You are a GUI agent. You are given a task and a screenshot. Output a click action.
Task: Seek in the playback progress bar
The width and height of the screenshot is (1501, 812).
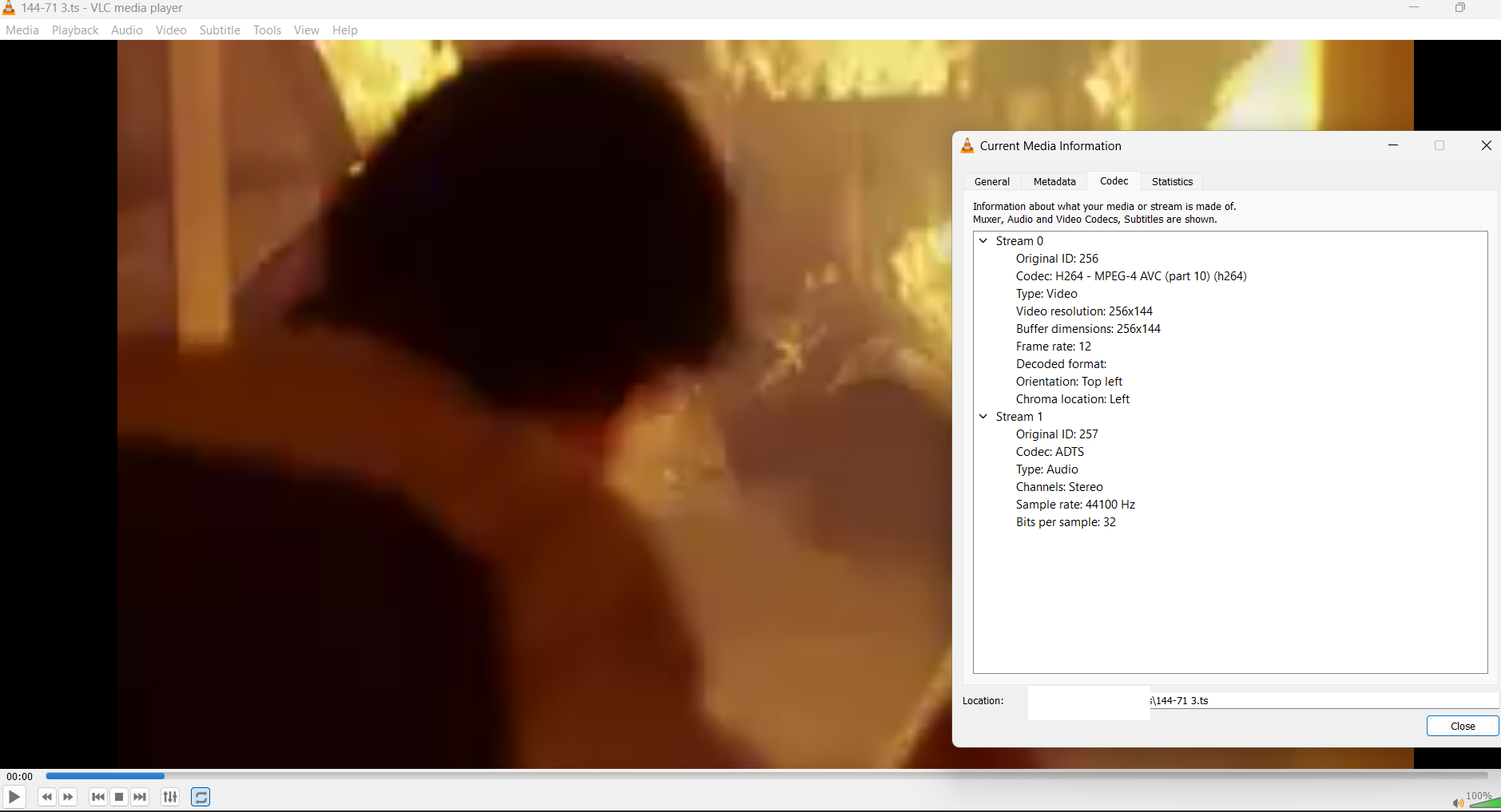click(767, 775)
